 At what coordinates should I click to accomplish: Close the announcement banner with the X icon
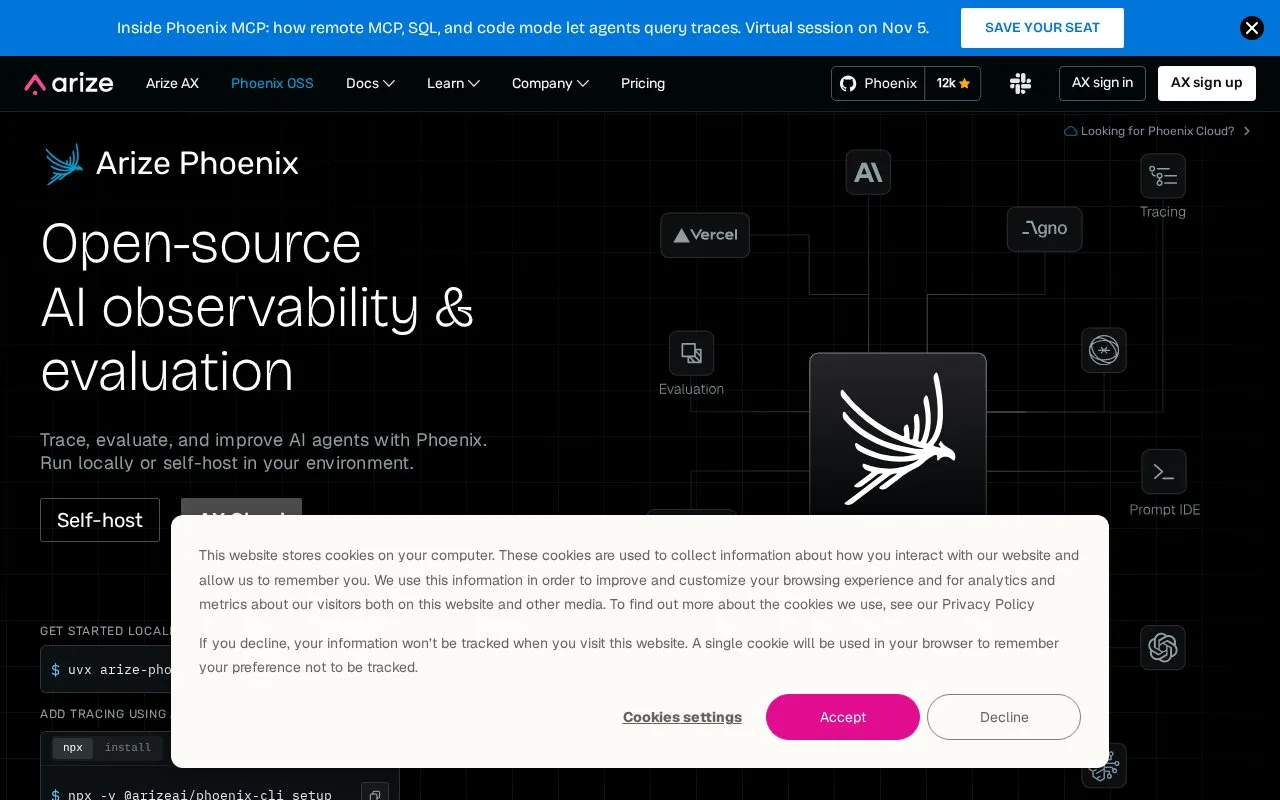(x=1252, y=28)
